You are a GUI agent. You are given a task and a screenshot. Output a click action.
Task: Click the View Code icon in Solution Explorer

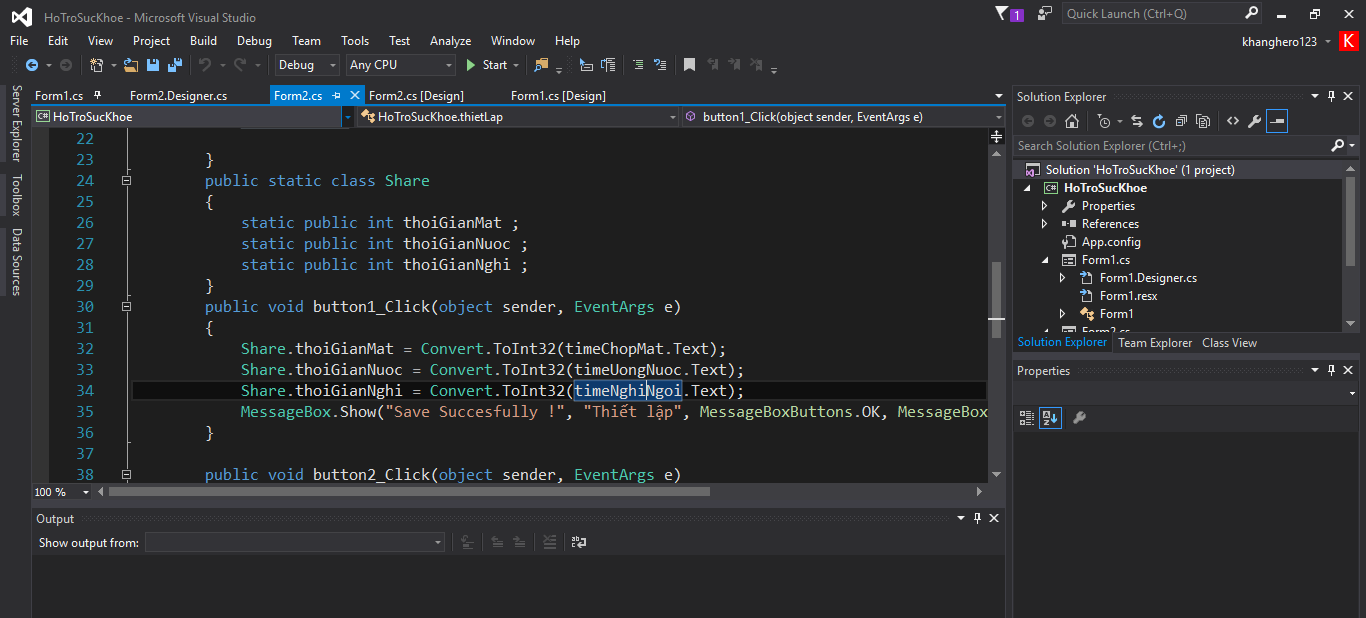(1232, 121)
